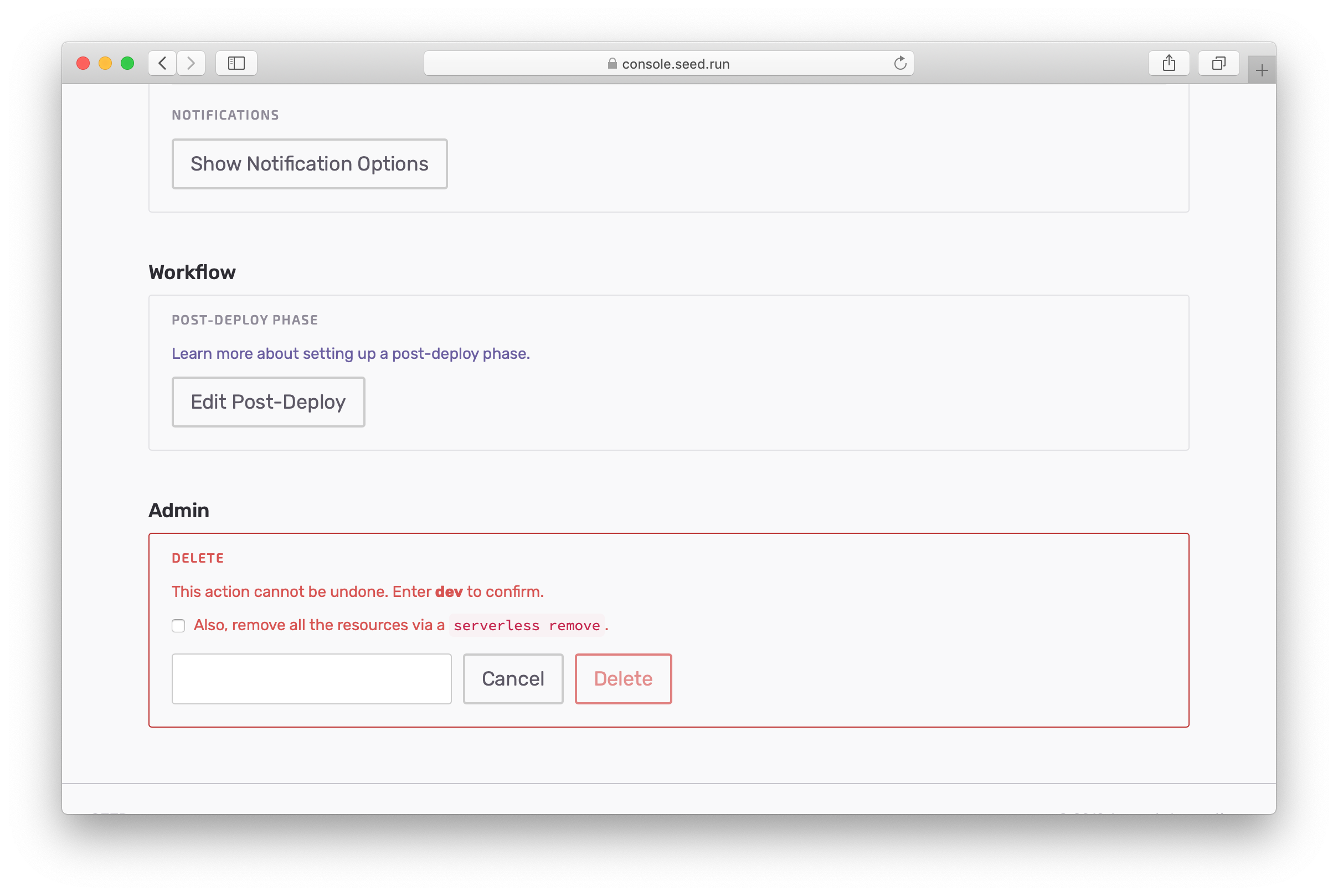
Task: Close the Safari window
Action: (83, 63)
